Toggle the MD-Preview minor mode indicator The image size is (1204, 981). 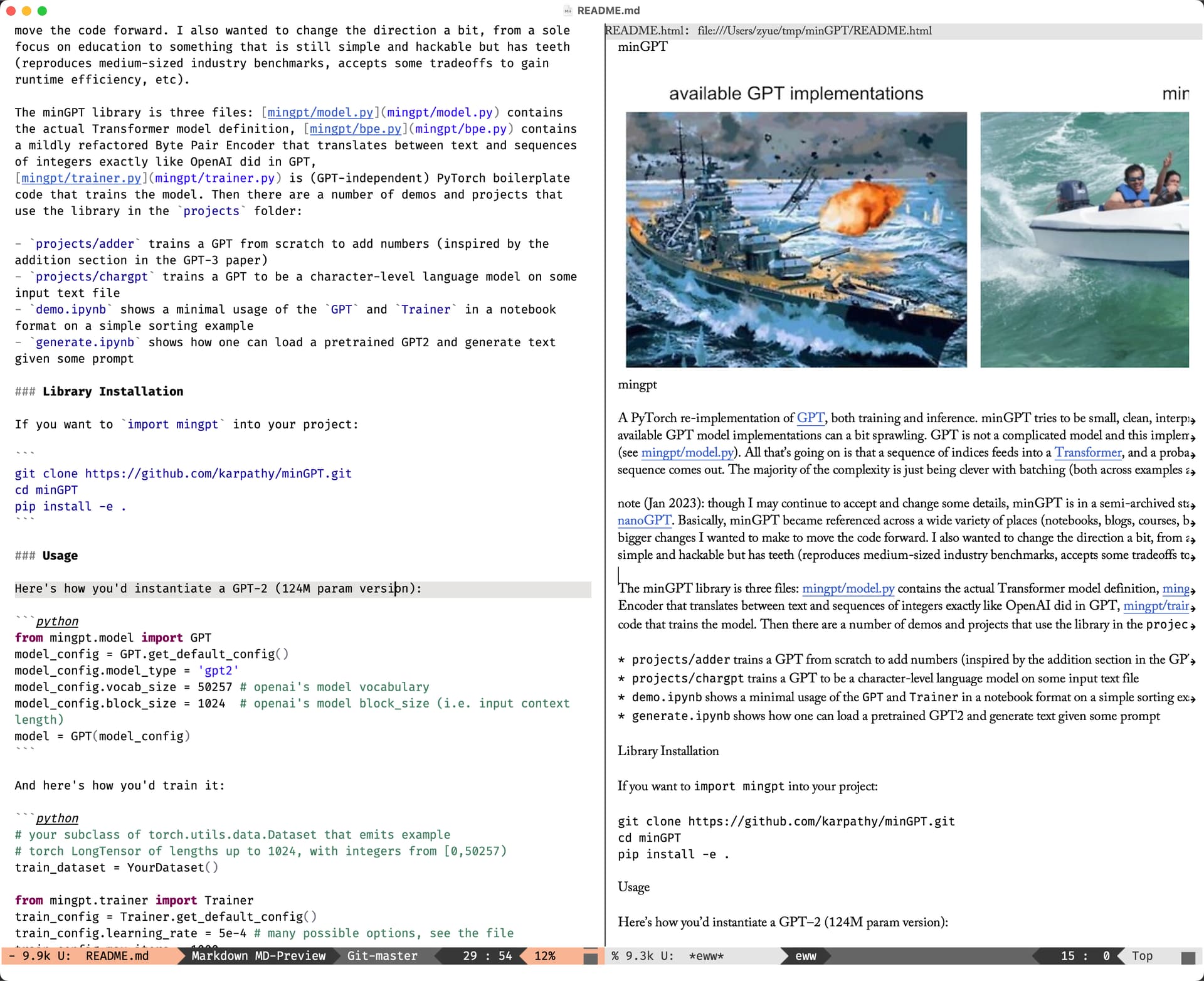pyautogui.click(x=290, y=956)
